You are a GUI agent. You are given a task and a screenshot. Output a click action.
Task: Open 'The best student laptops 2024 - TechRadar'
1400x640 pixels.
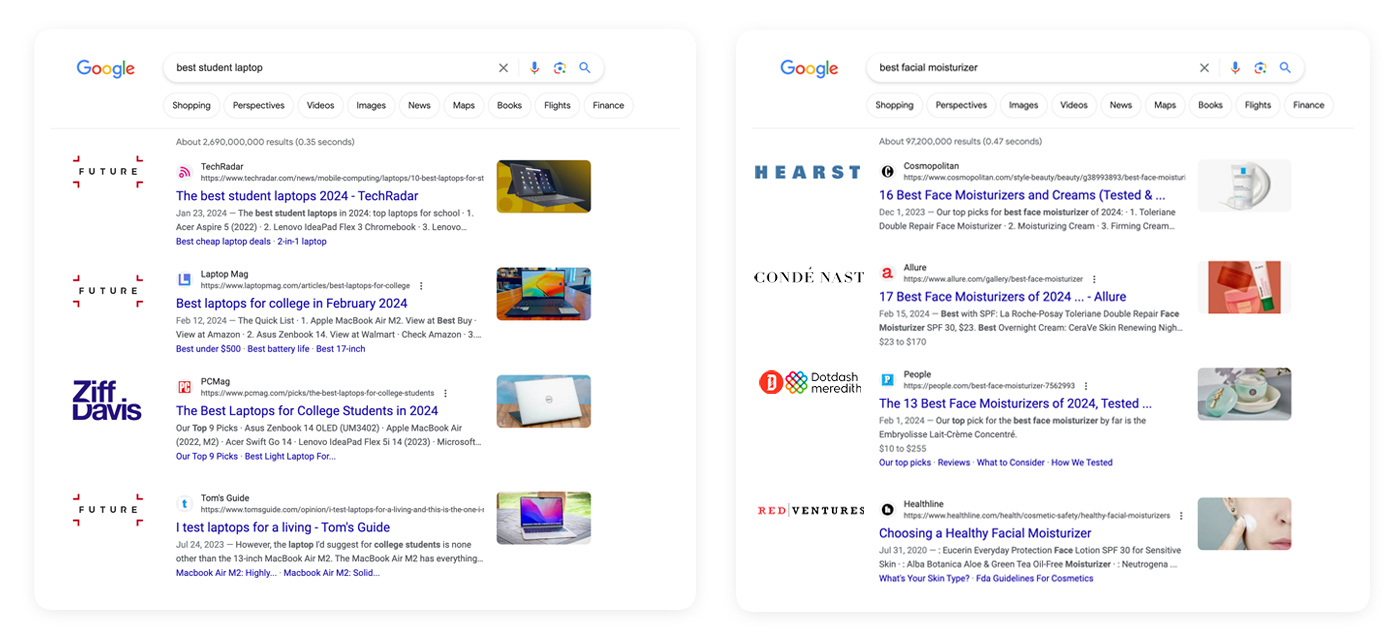point(297,196)
